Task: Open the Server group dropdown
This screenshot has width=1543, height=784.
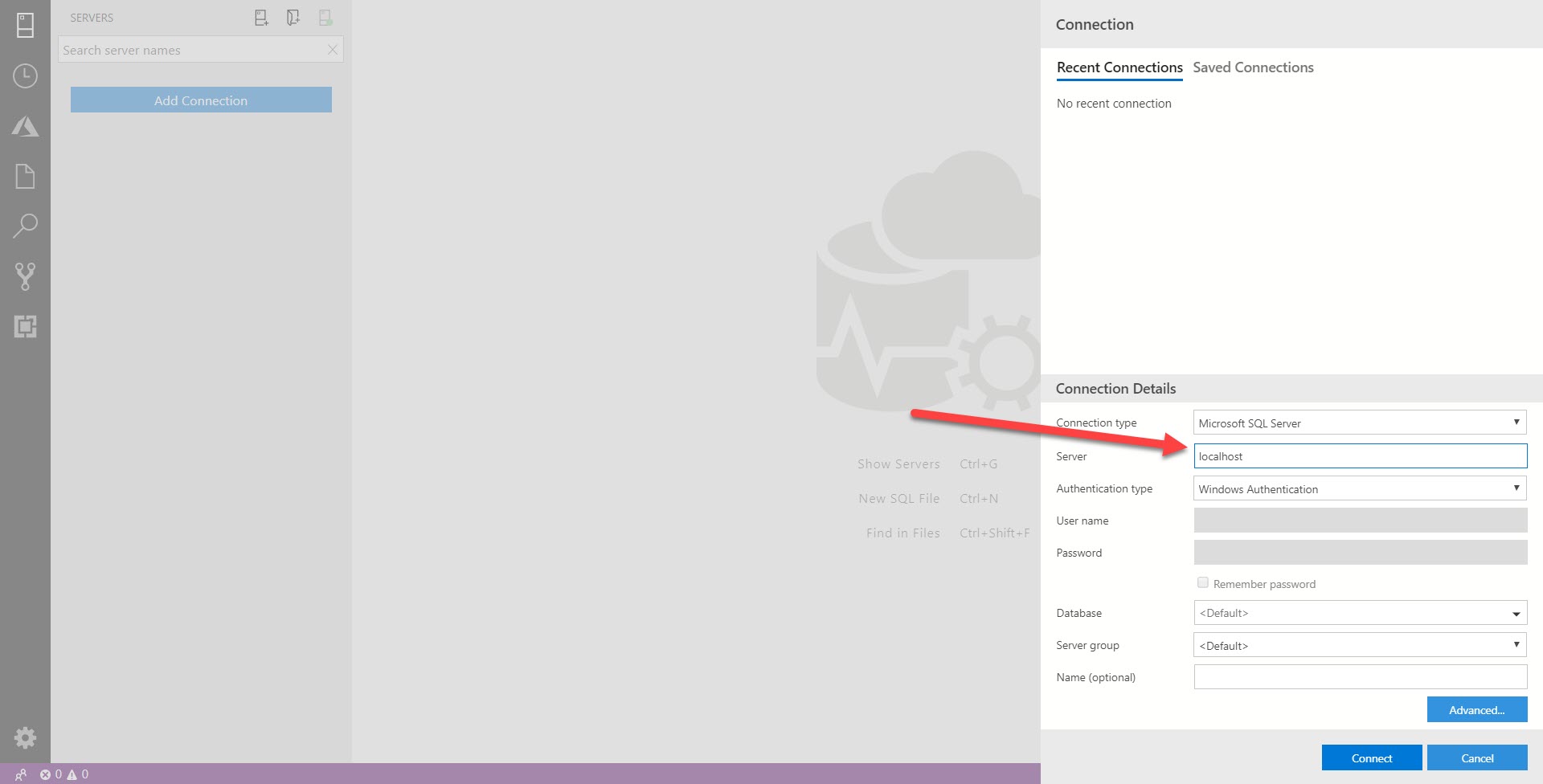Action: click(x=1360, y=645)
